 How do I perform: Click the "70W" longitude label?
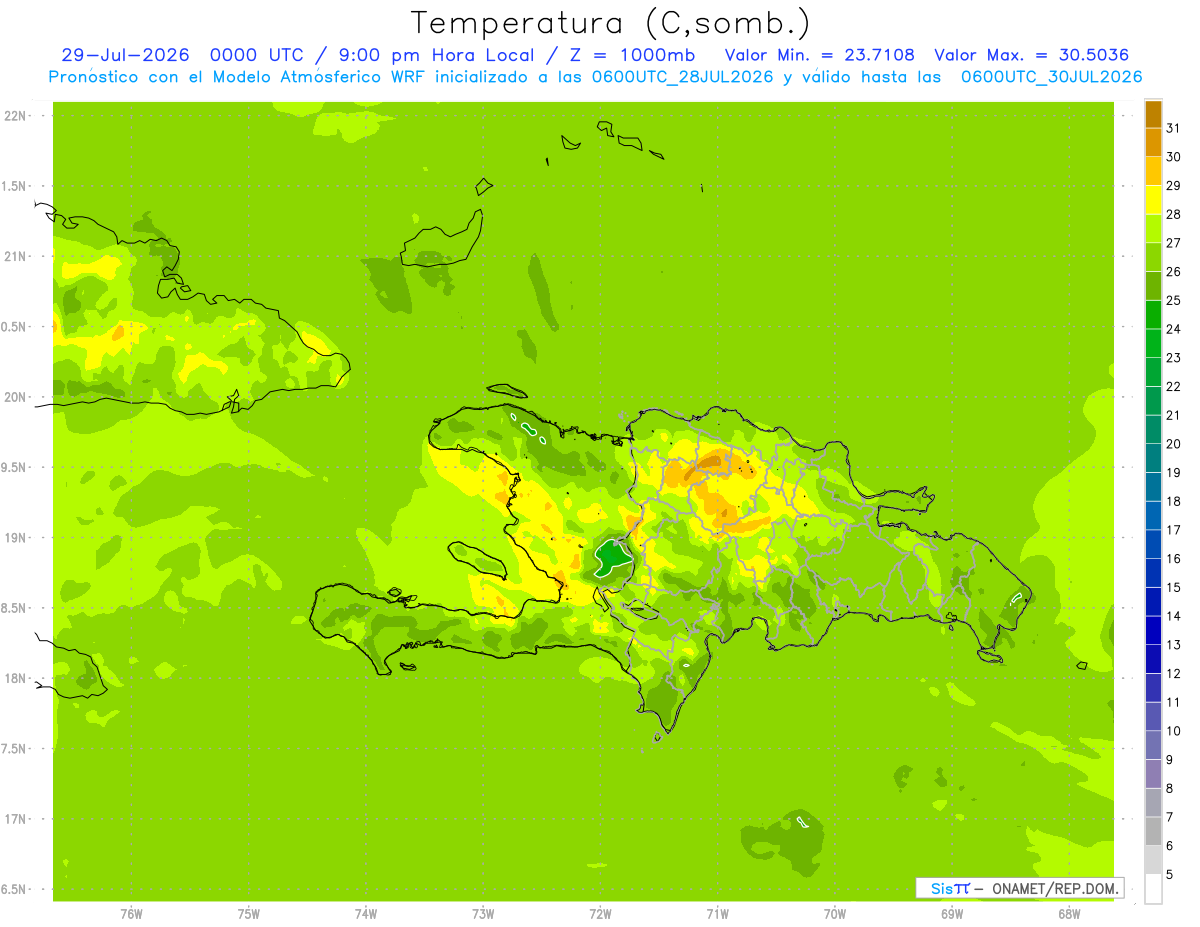[835, 914]
